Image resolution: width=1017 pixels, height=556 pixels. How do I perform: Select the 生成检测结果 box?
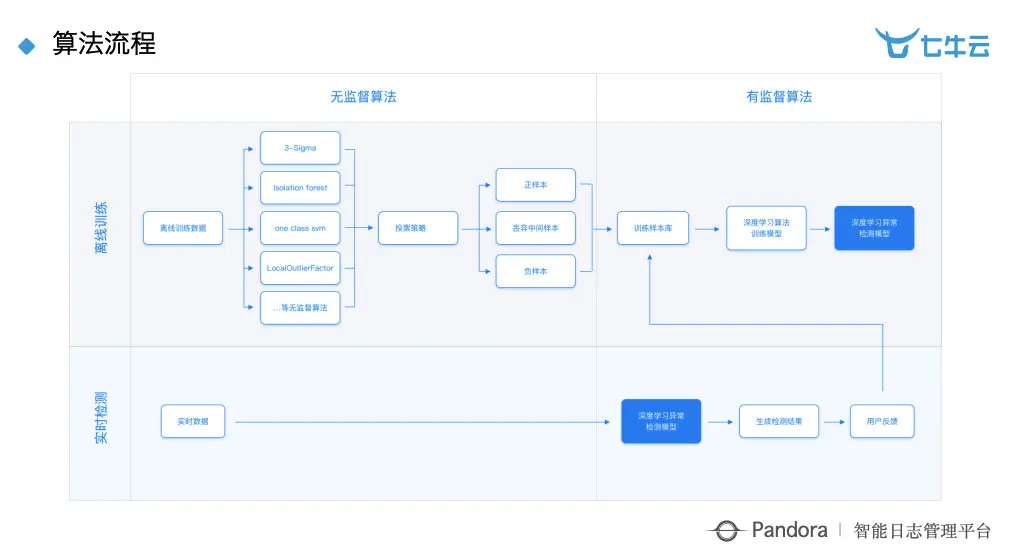click(779, 422)
